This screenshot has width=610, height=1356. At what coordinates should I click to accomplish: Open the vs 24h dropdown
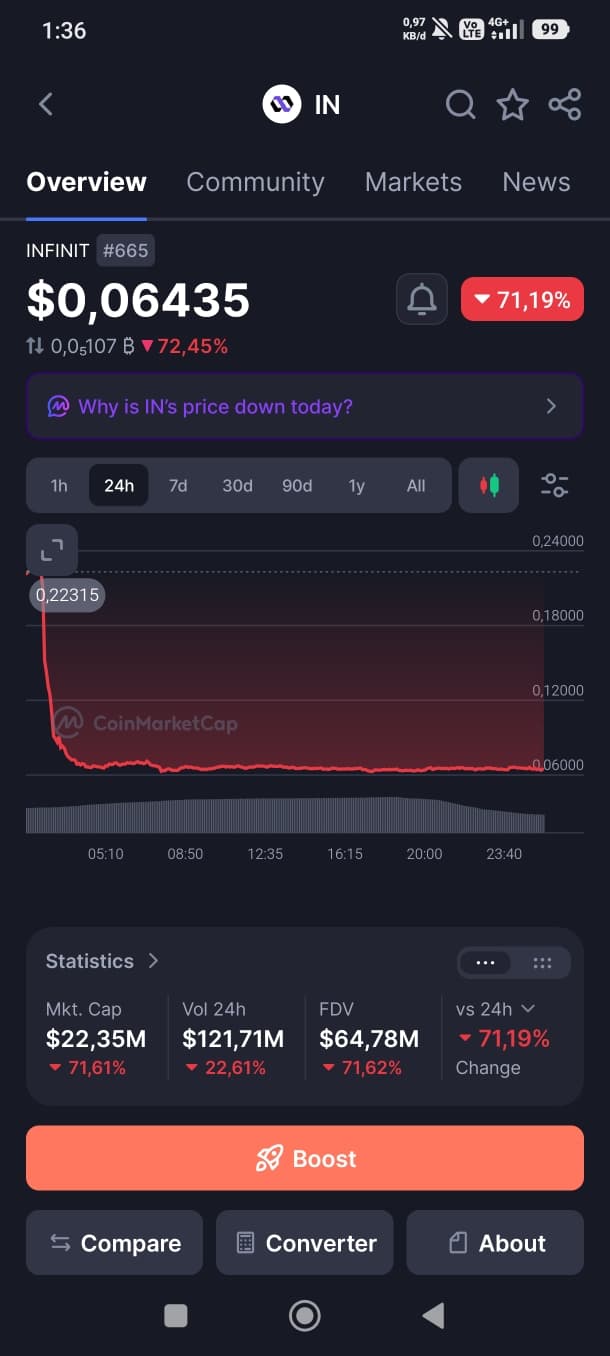click(496, 1009)
